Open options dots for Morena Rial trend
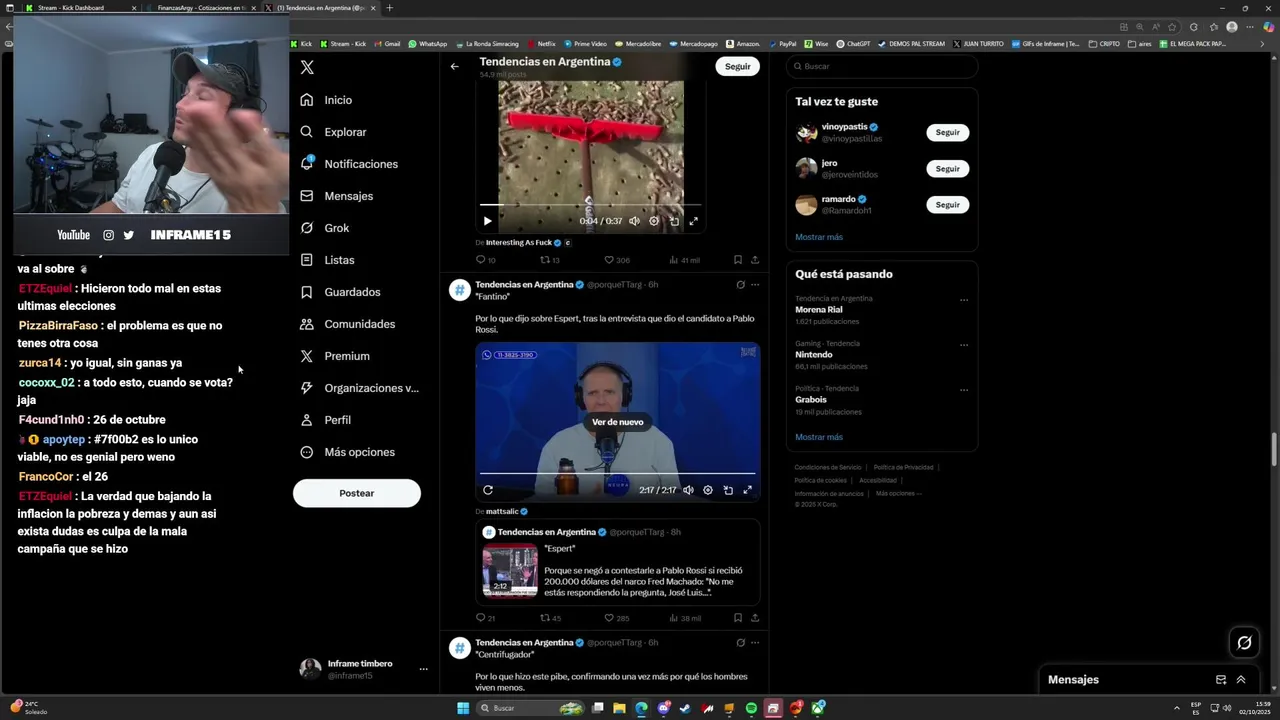Screen dimensions: 1280x720 pyautogui.click(x=964, y=300)
